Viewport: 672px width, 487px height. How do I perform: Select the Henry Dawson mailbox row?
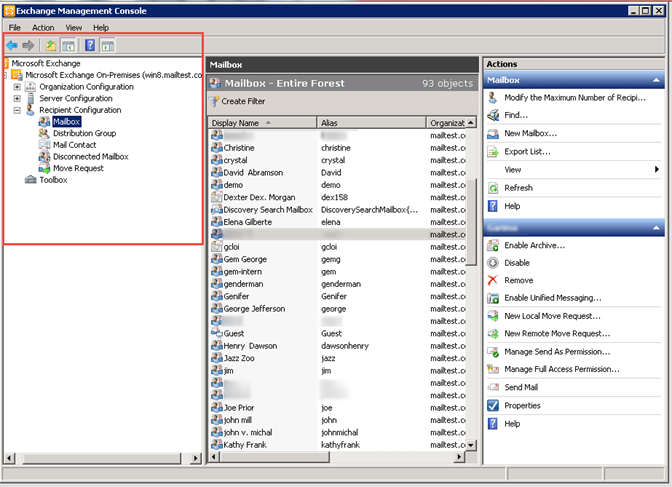point(338,346)
